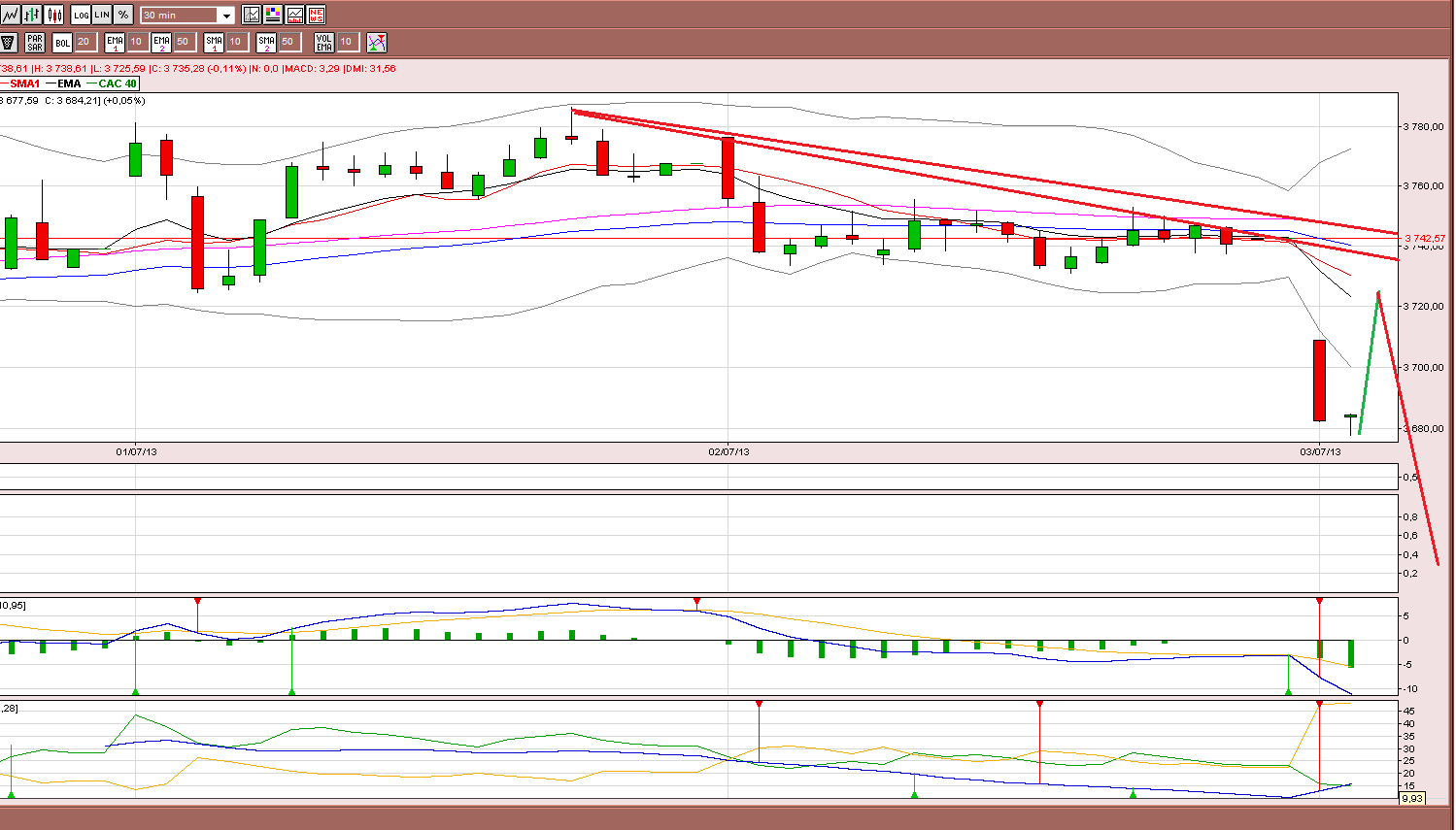
Task: Switch chart to bar (OHLC) display
Action: point(32,15)
